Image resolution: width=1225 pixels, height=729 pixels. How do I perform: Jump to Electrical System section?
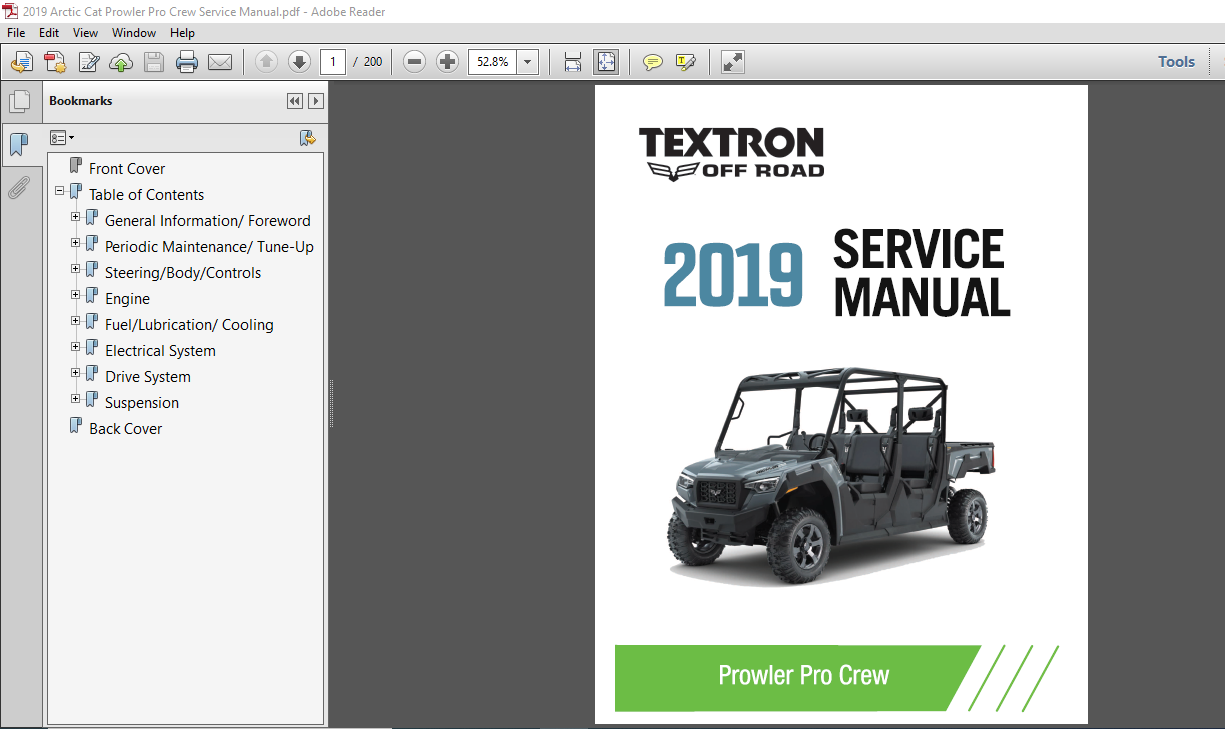coord(160,351)
